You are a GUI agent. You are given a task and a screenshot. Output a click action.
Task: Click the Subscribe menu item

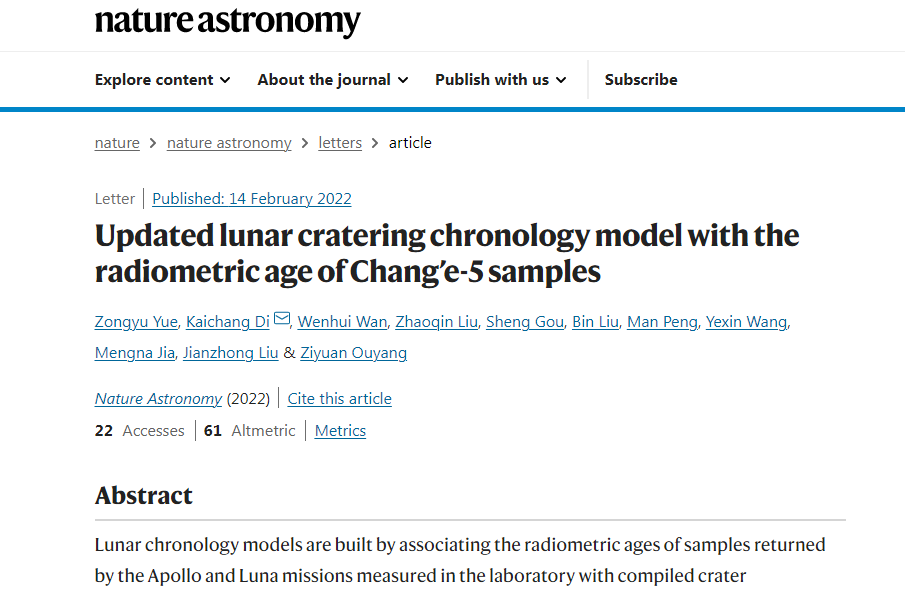(641, 80)
